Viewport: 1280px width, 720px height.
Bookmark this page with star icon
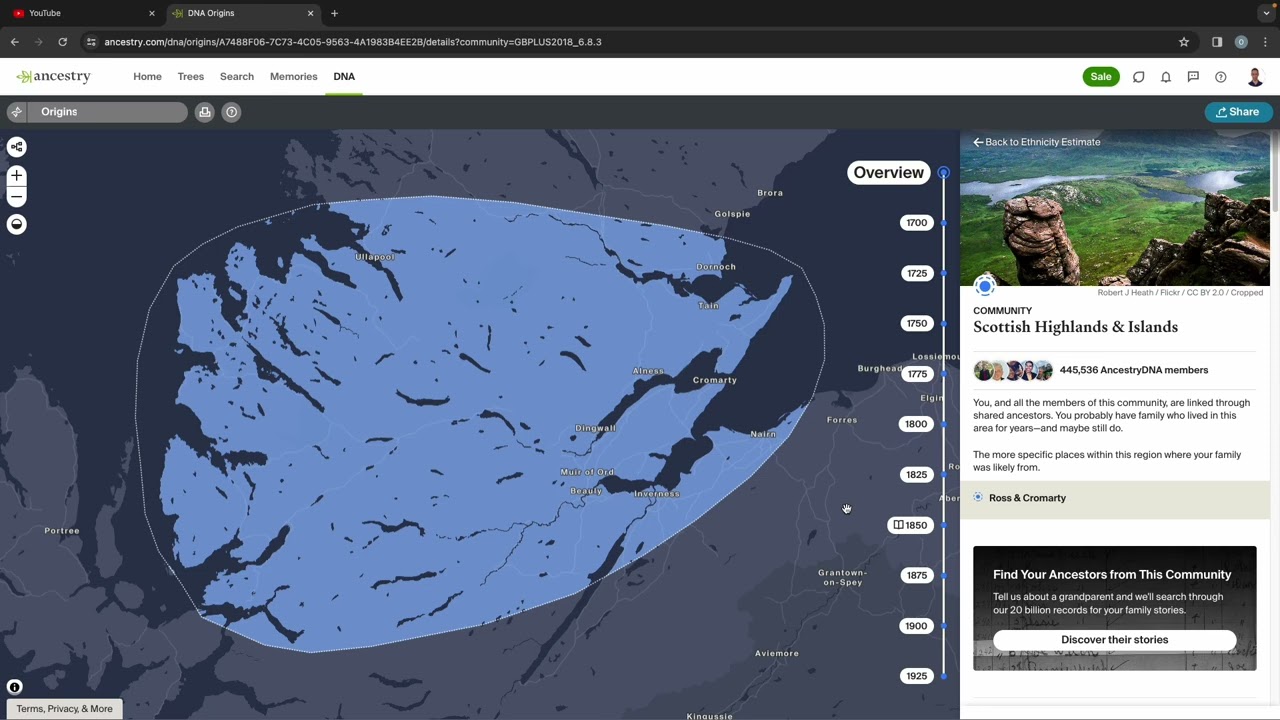[1184, 42]
